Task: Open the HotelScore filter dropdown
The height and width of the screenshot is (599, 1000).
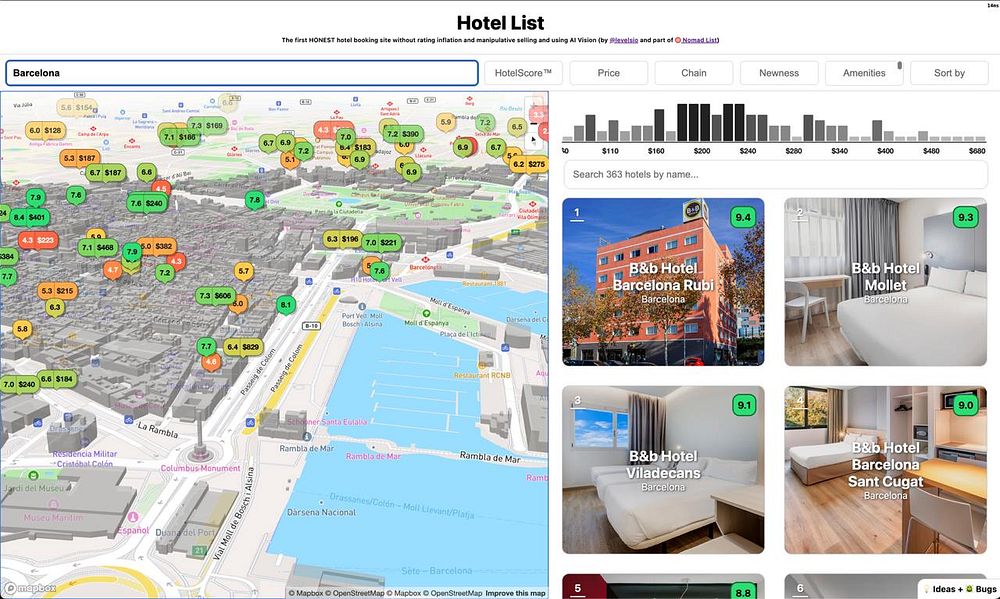Action: click(x=523, y=73)
